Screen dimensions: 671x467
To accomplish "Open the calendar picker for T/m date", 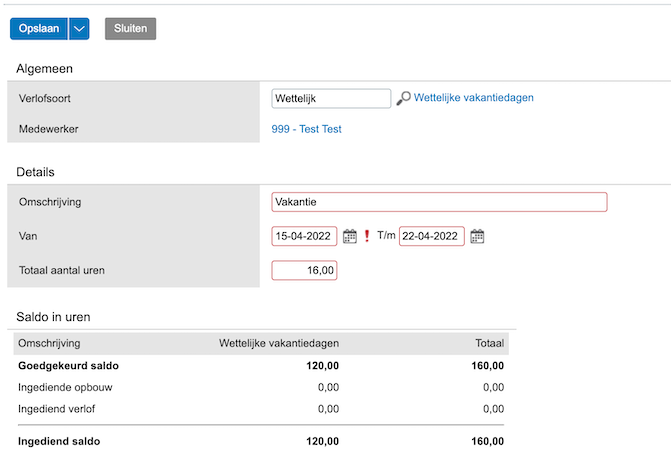I will point(477,237).
